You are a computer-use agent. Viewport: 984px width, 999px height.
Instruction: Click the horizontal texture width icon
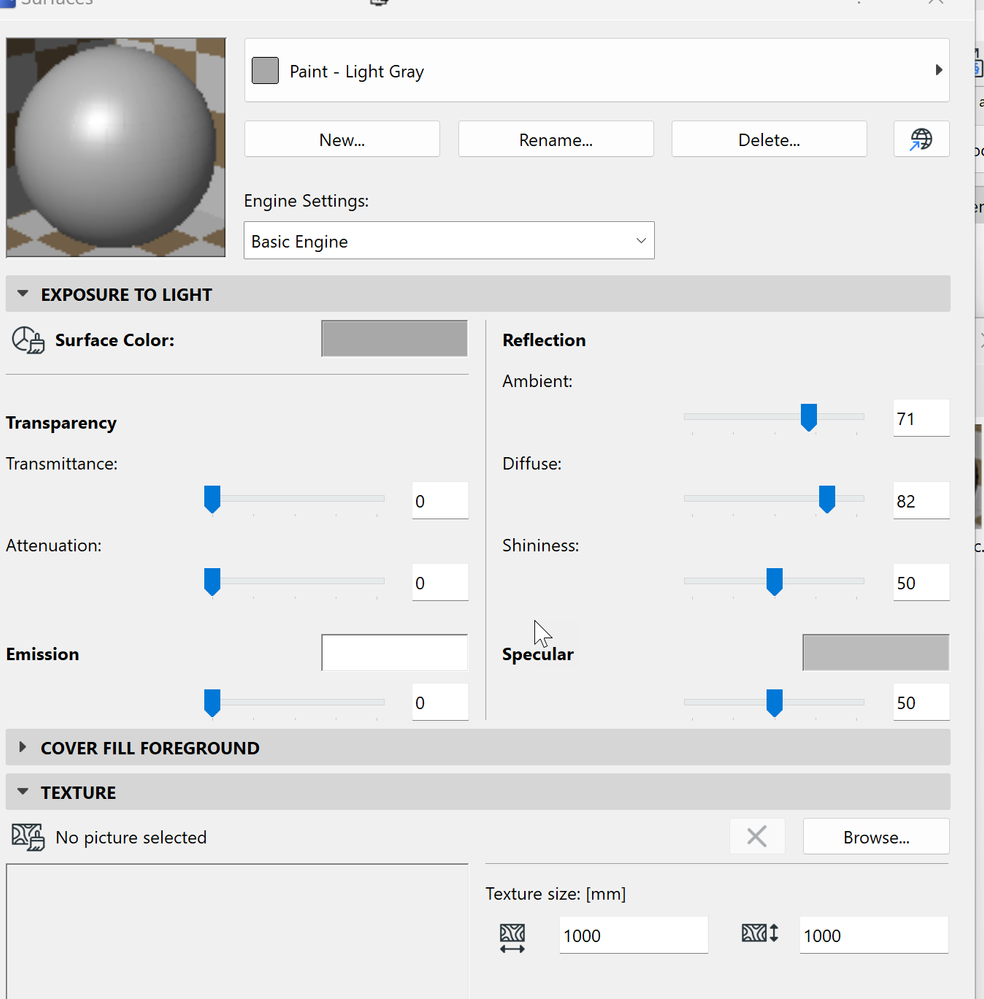pos(513,936)
